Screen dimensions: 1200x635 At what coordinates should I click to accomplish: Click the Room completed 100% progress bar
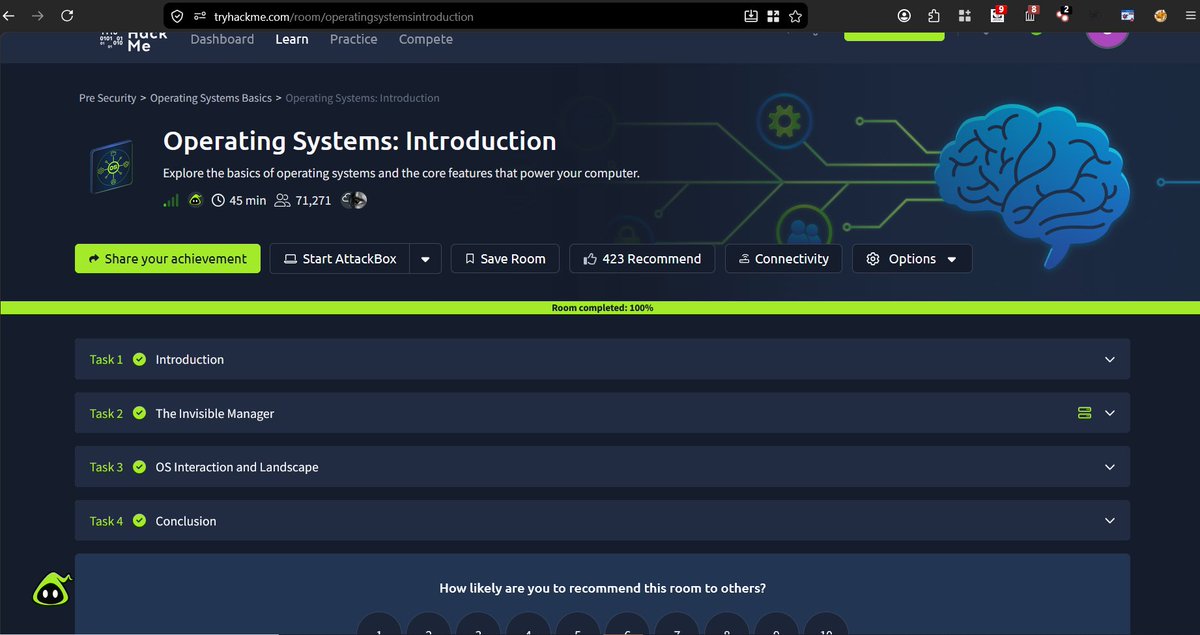(600, 308)
